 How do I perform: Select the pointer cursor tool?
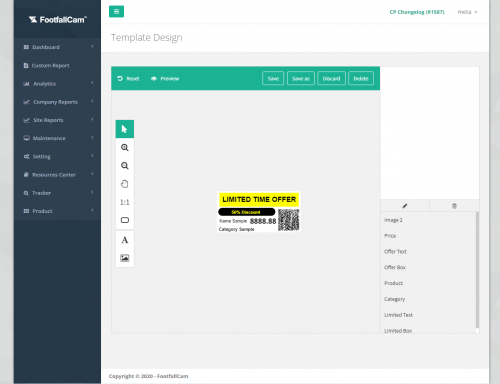[x=125, y=129]
